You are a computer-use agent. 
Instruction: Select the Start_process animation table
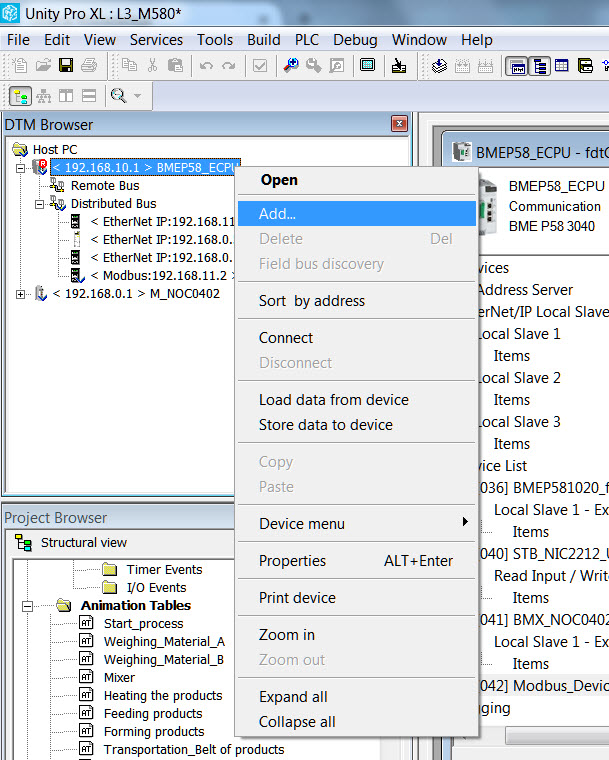(144, 624)
